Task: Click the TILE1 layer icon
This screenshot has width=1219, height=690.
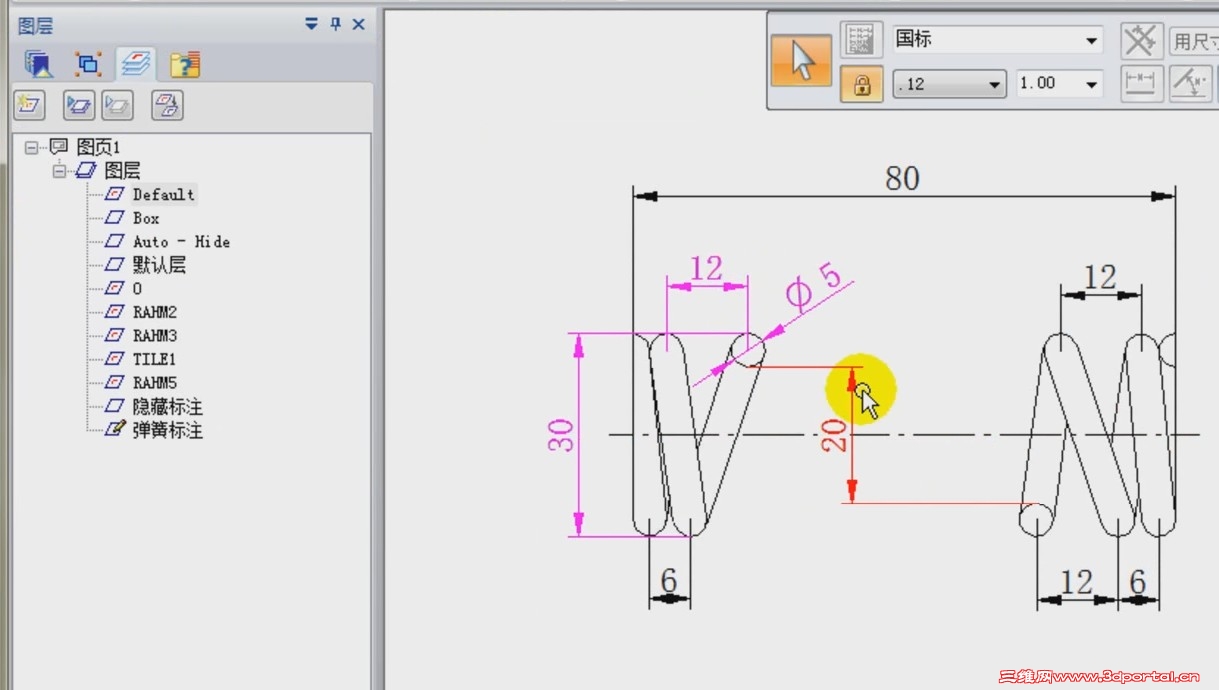Action: (116, 359)
